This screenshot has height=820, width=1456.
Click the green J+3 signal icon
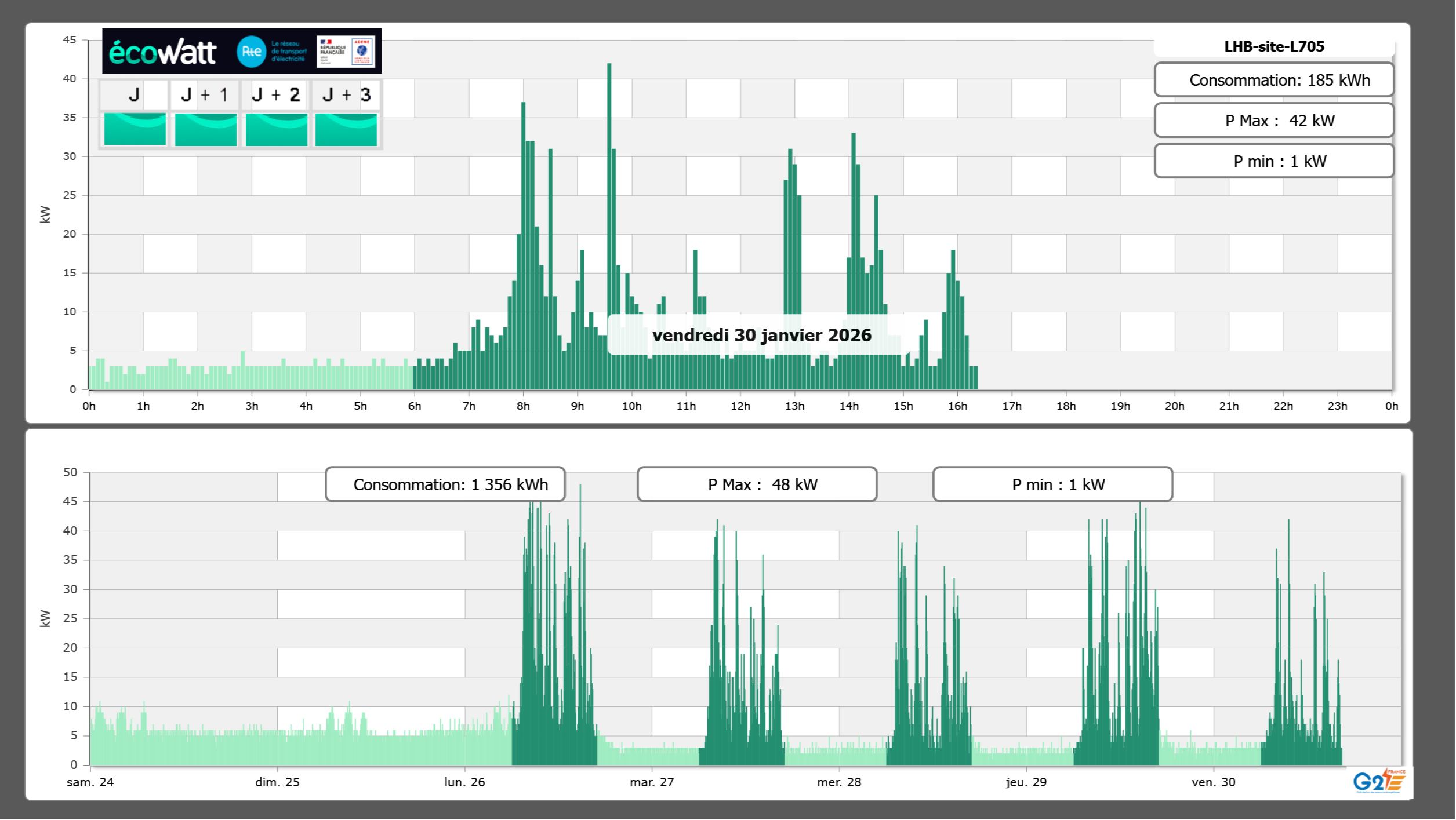pos(346,129)
